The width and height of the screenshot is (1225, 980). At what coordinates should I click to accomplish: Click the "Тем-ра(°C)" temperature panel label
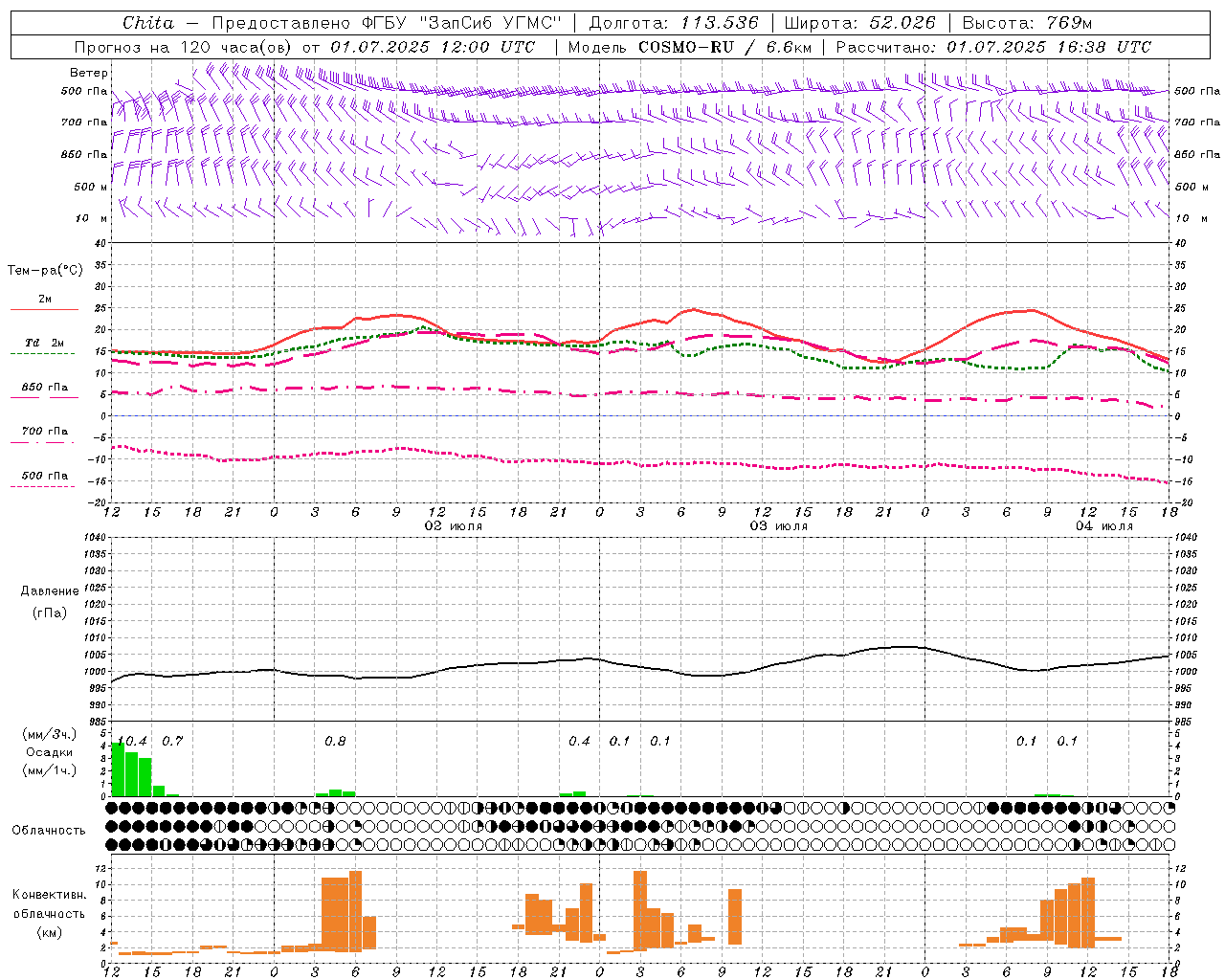[45, 271]
